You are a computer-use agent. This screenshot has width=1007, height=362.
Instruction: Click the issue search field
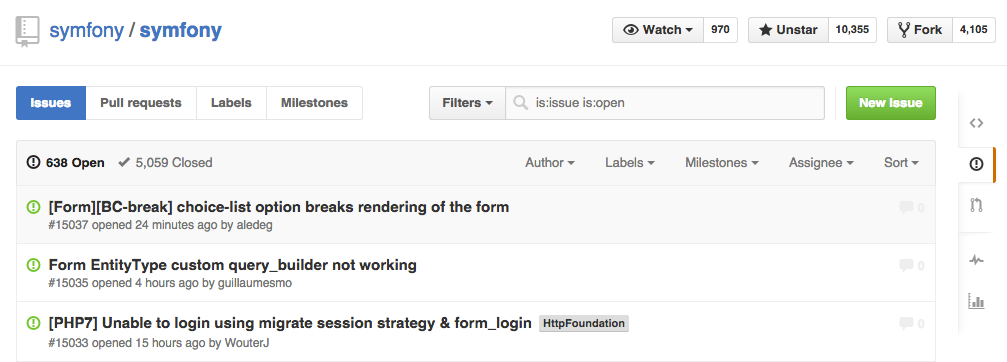(x=665, y=103)
